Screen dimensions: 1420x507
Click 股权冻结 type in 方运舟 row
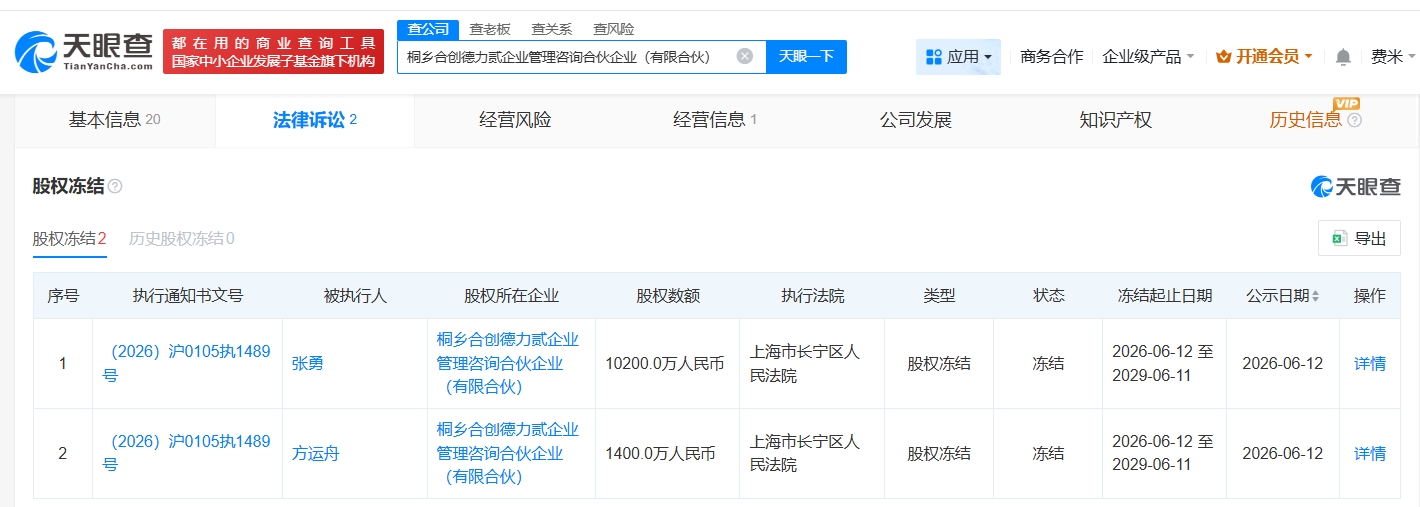[939, 454]
